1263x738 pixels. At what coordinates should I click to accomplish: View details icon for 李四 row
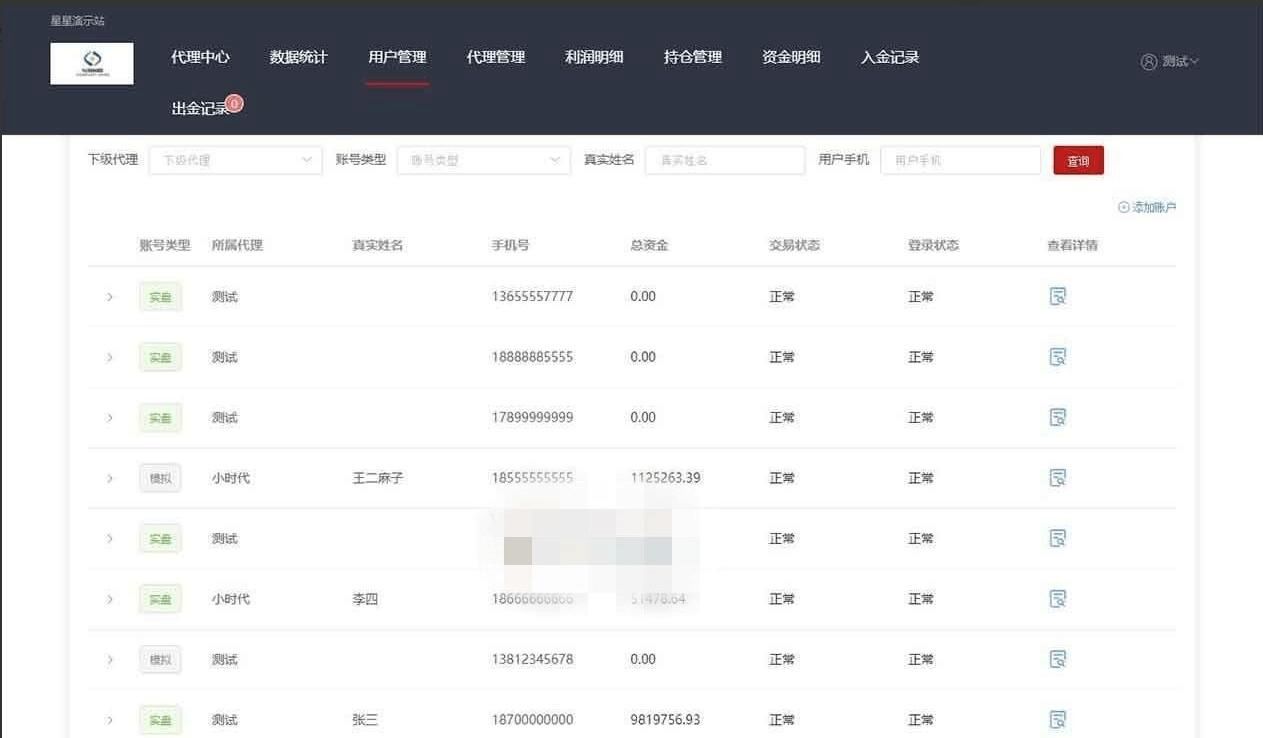tap(1057, 599)
